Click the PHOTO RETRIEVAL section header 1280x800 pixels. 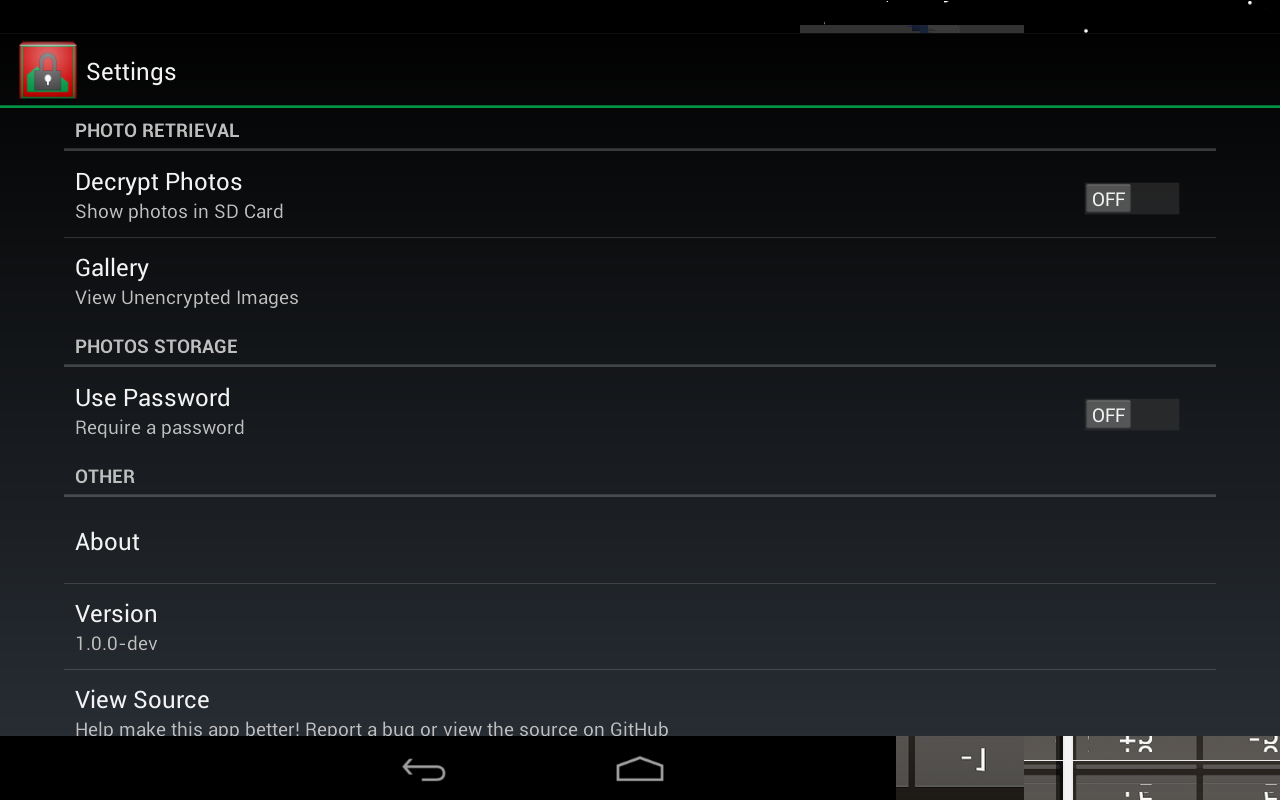click(157, 131)
